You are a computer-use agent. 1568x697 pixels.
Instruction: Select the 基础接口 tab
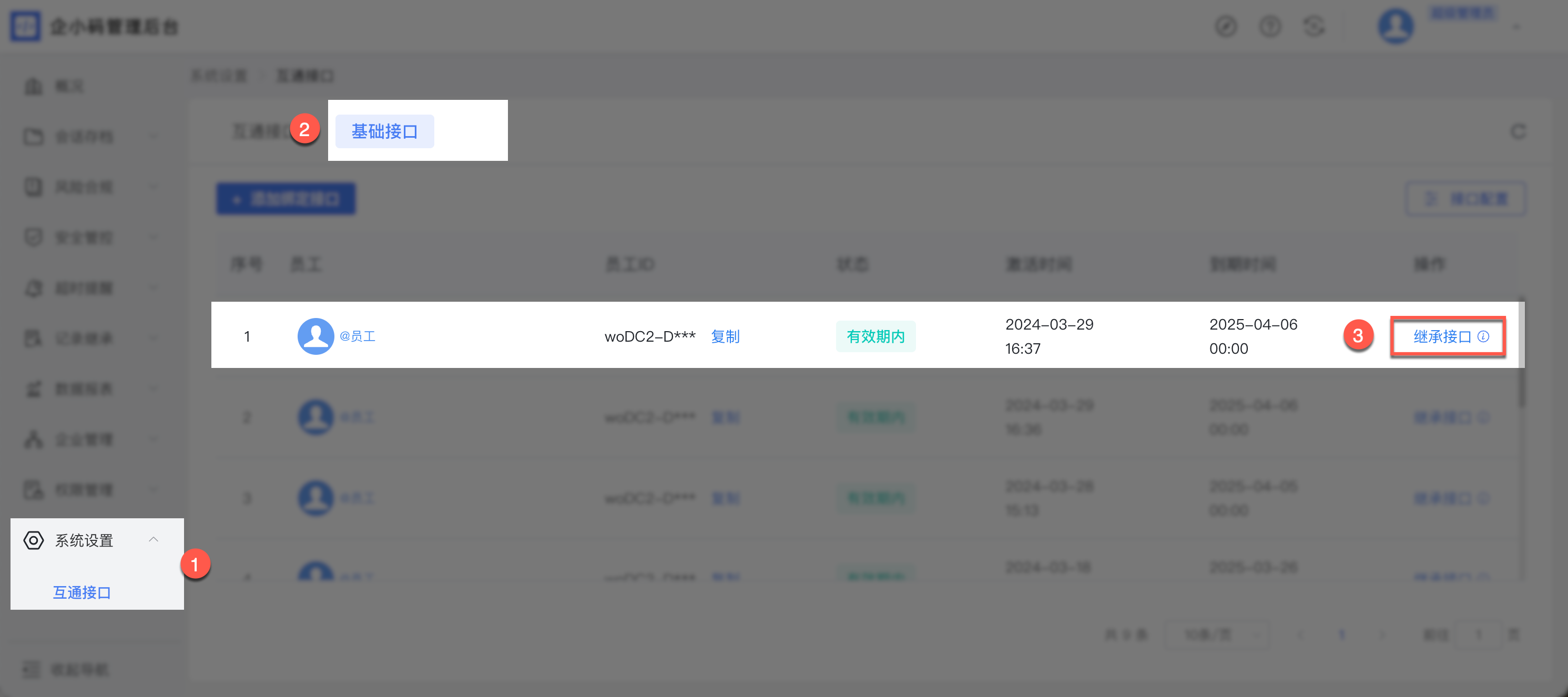(x=384, y=131)
